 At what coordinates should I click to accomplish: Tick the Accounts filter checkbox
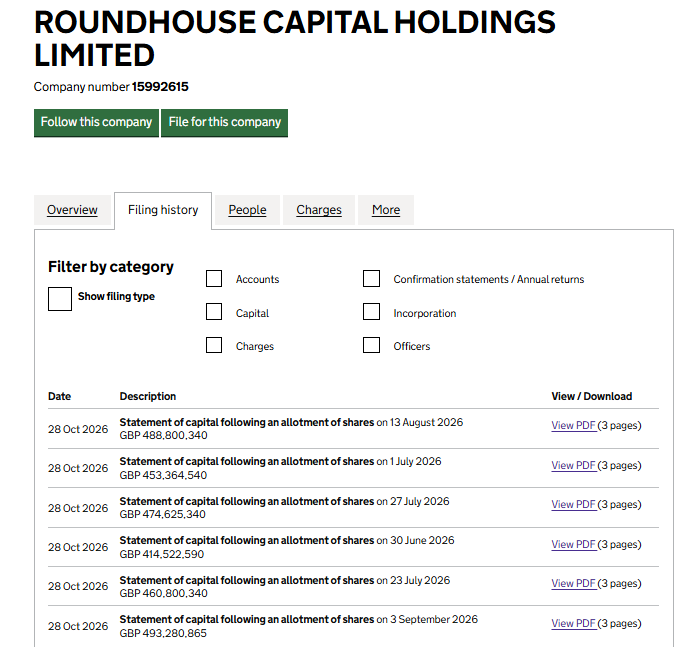(x=214, y=278)
